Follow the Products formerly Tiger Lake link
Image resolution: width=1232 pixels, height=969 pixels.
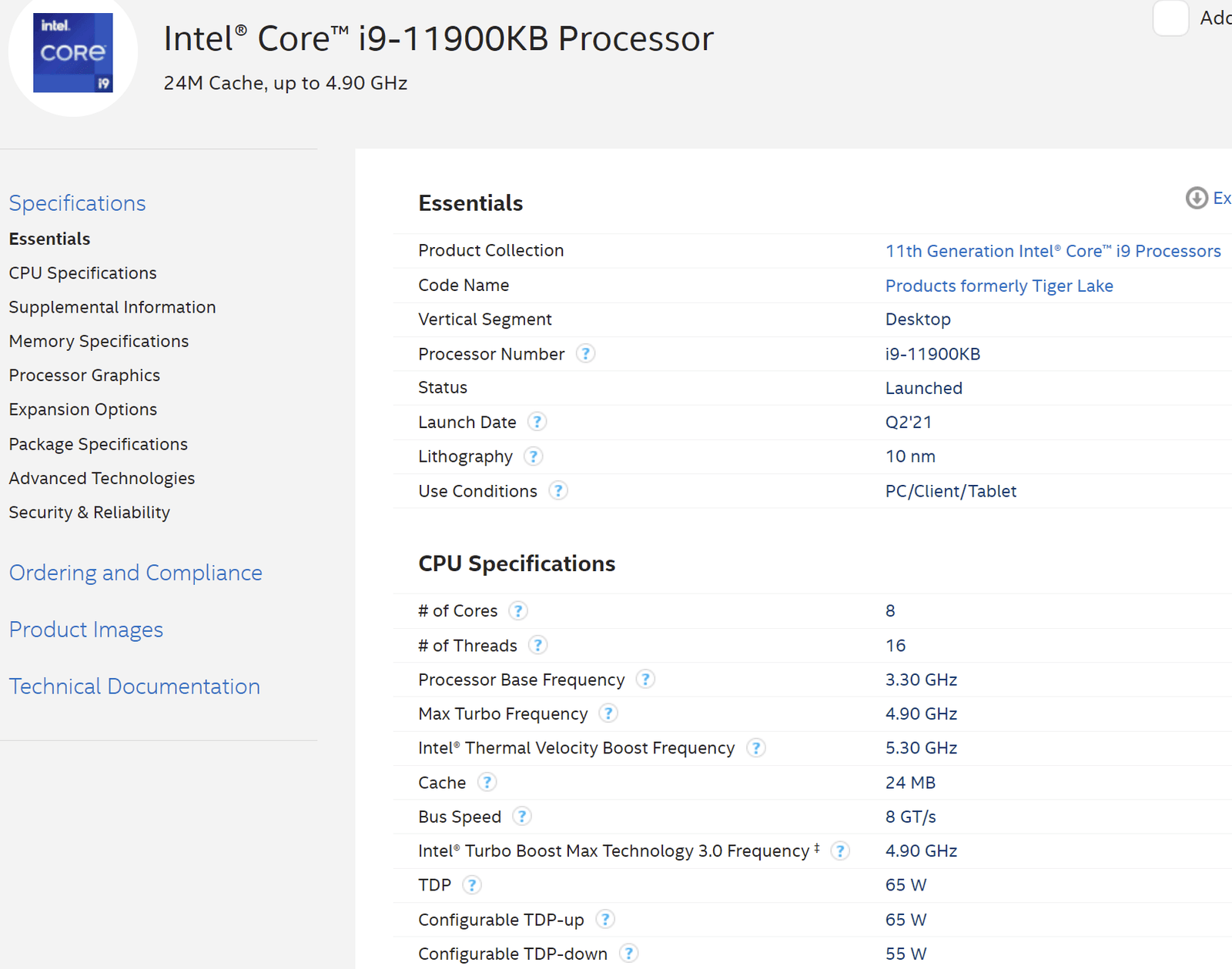click(999, 286)
